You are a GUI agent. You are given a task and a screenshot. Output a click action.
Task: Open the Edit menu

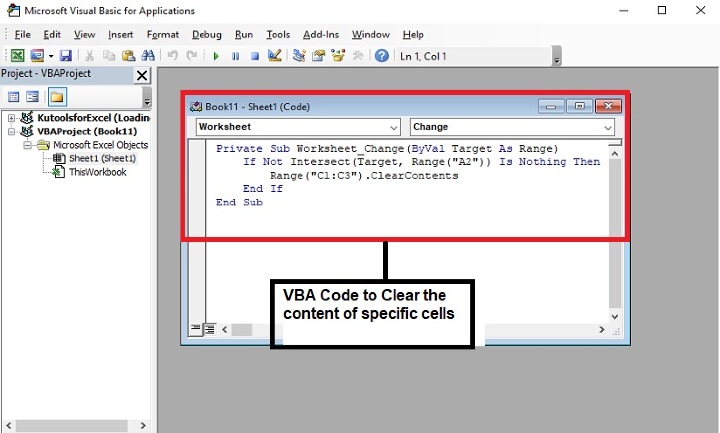click(x=52, y=34)
